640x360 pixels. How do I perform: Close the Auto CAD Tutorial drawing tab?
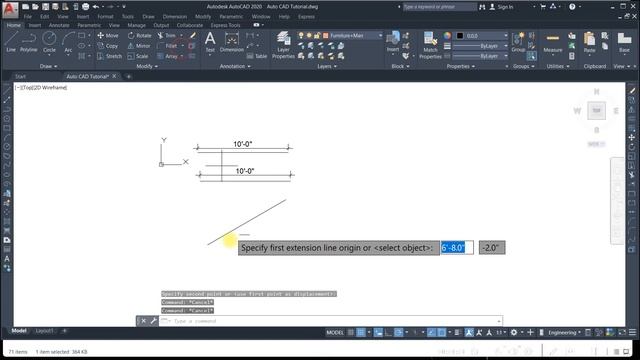[114, 76]
